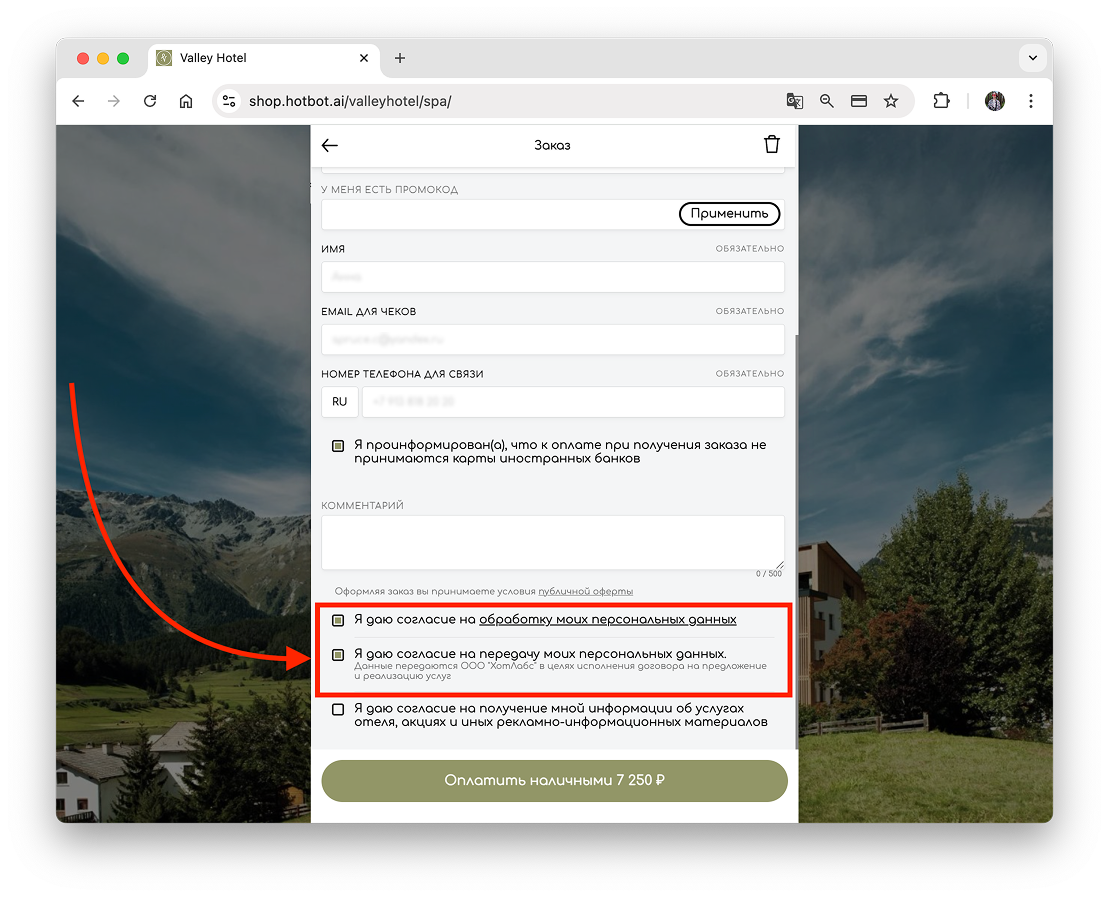Viewport: 1109px width, 897px height.
Task: Click the address bar URL
Action: tap(350, 101)
